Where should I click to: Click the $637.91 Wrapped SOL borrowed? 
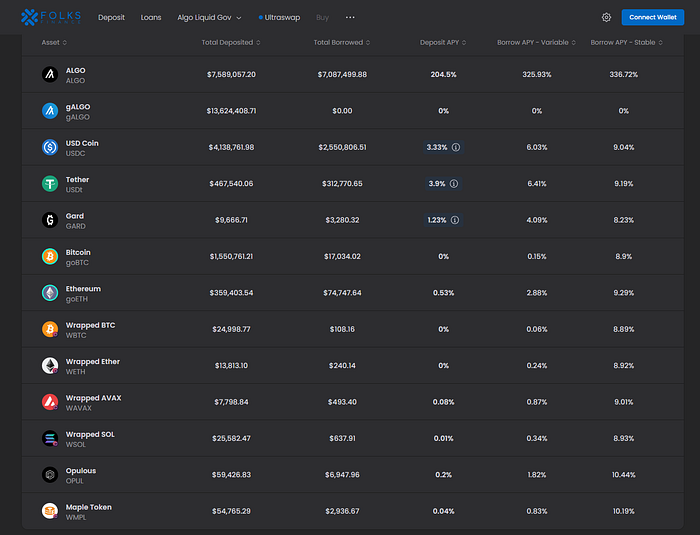click(342, 439)
